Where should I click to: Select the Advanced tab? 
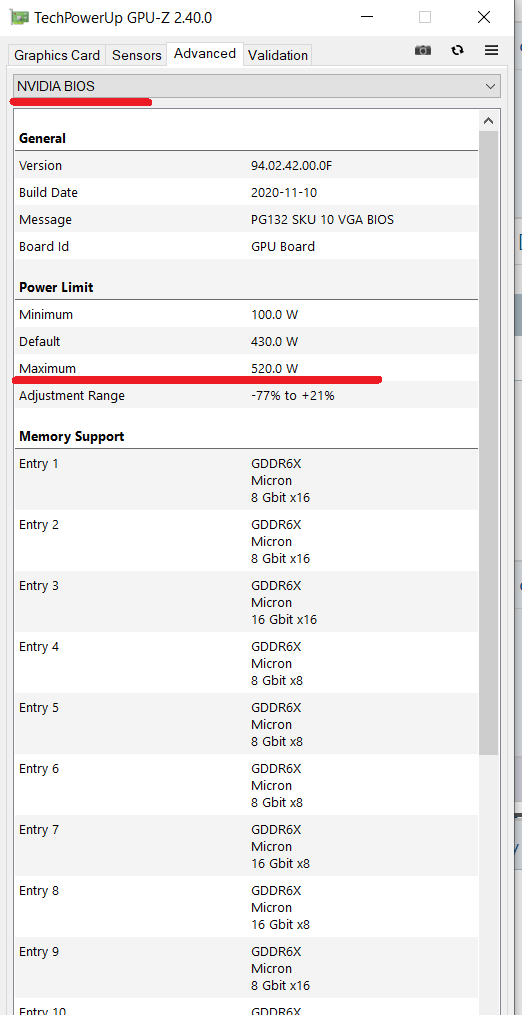205,54
